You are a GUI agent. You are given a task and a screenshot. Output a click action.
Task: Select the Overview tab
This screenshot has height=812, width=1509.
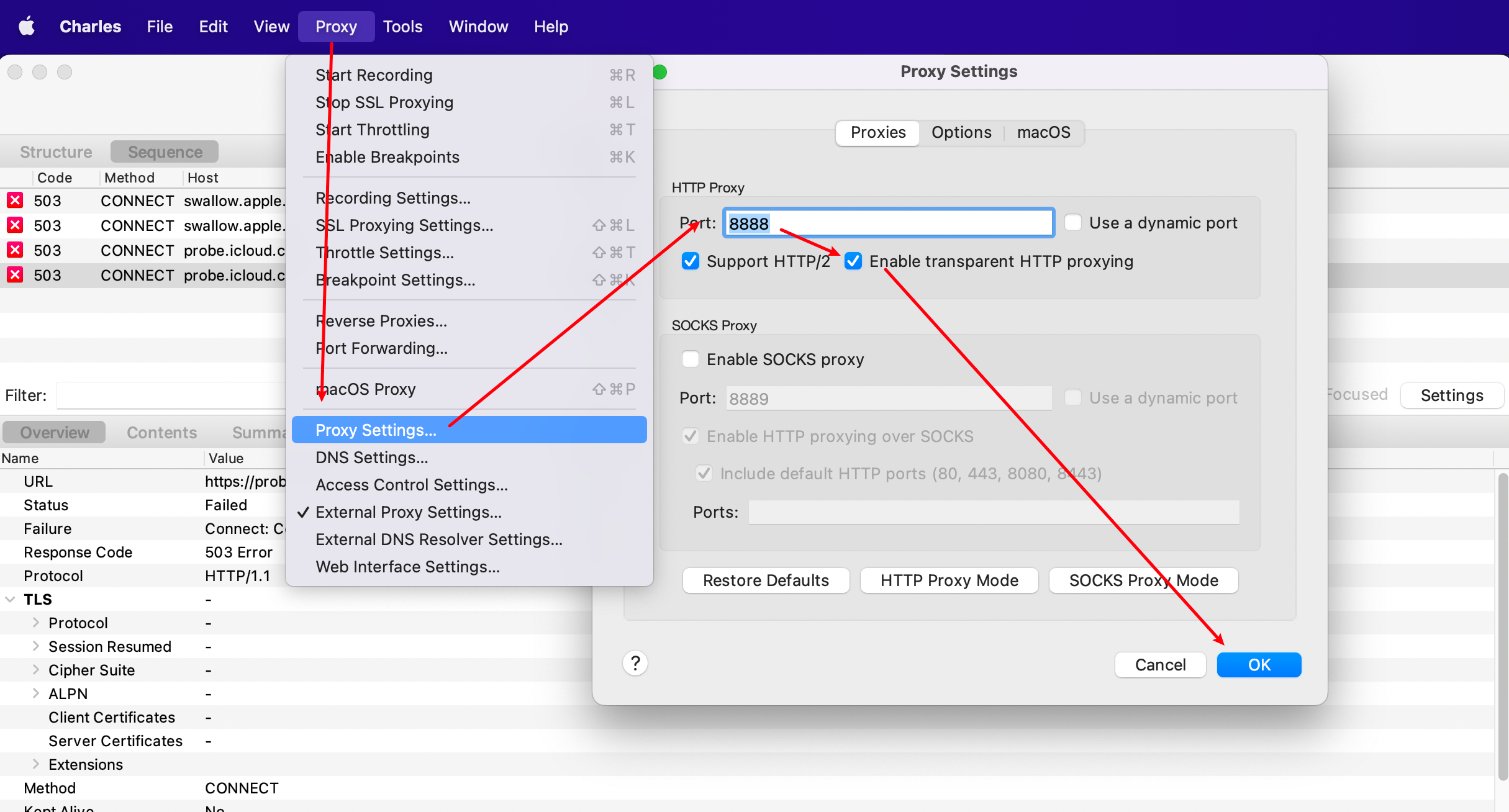click(55, 433)
